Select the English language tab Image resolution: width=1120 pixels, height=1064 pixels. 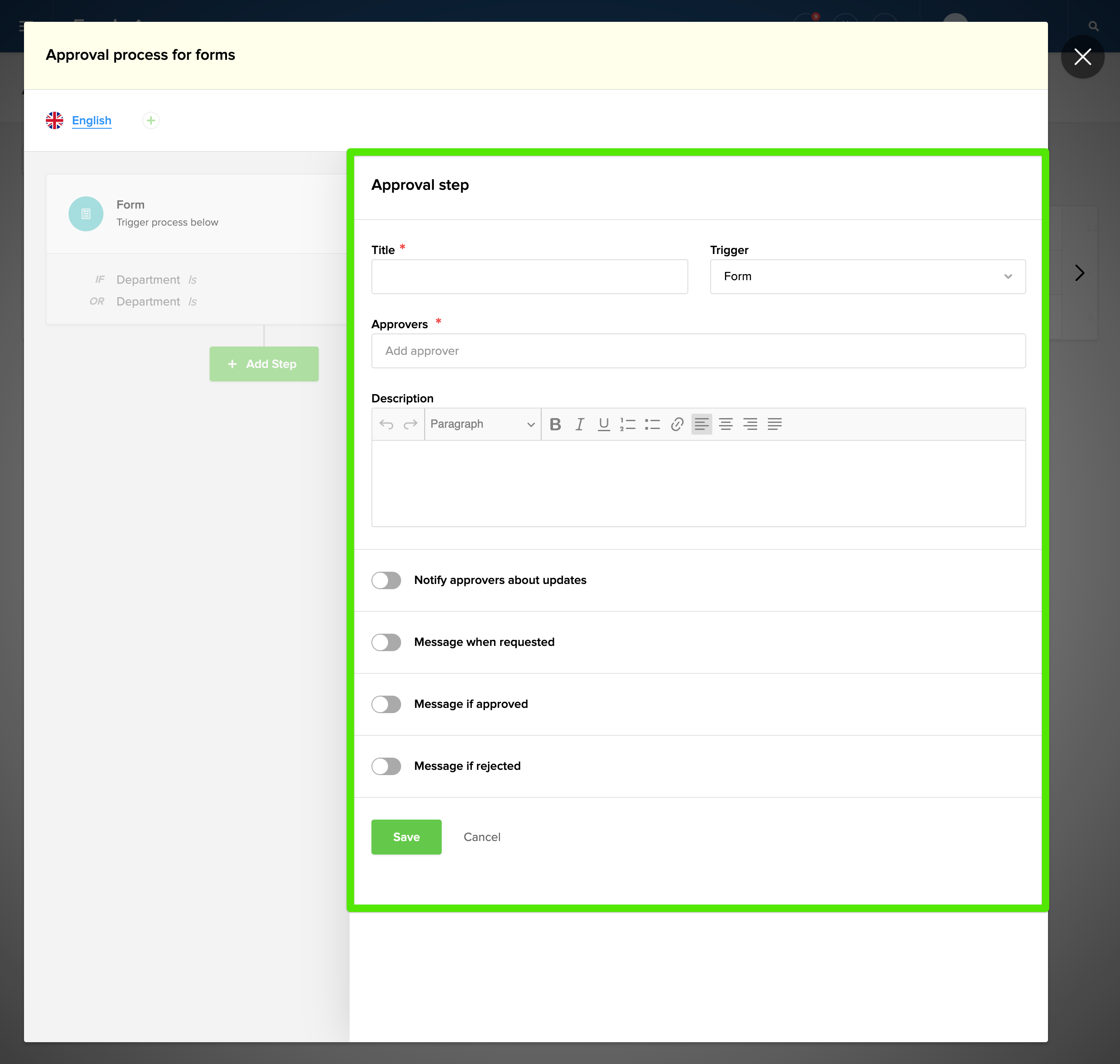(91, 121)
